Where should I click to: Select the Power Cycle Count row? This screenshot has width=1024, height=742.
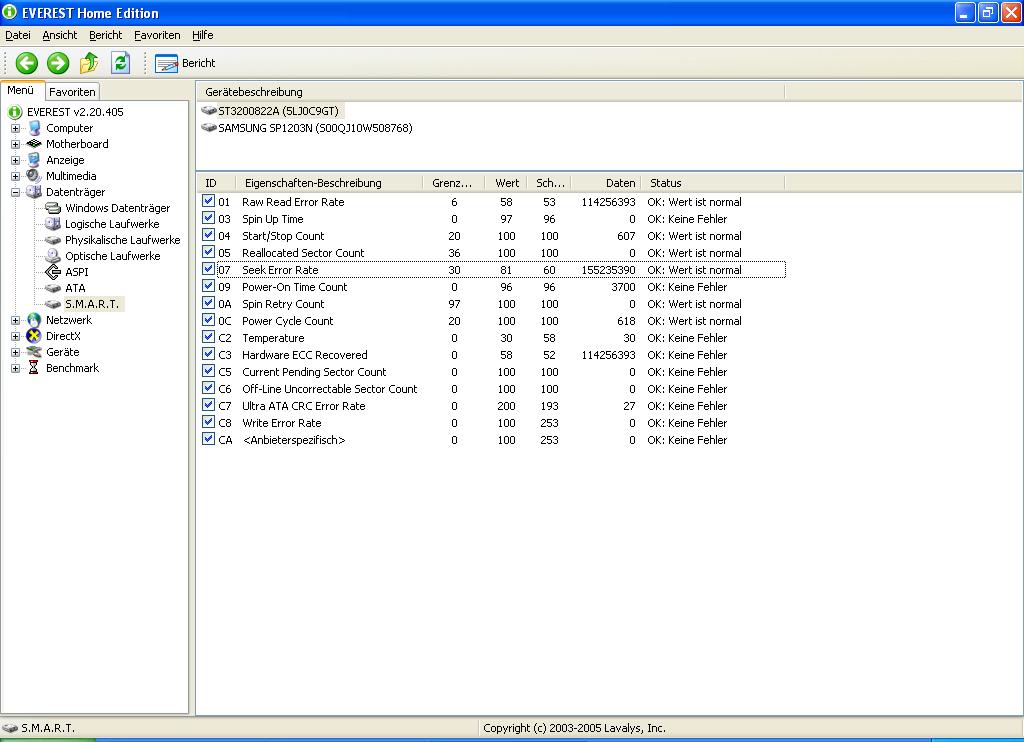pyautogui.click(x=493, y=321)
